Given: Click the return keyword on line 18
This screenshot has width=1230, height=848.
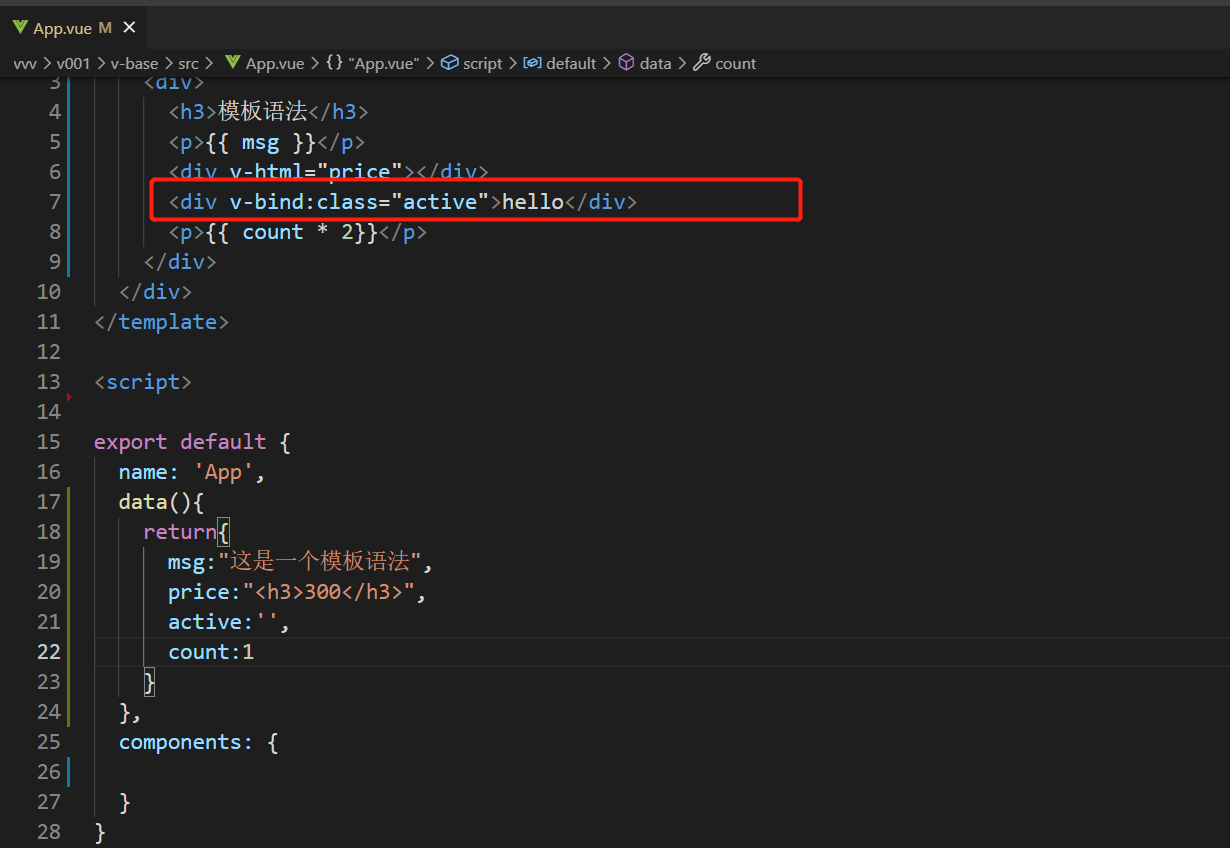Looking at the screenshot, I should point(180,532).
